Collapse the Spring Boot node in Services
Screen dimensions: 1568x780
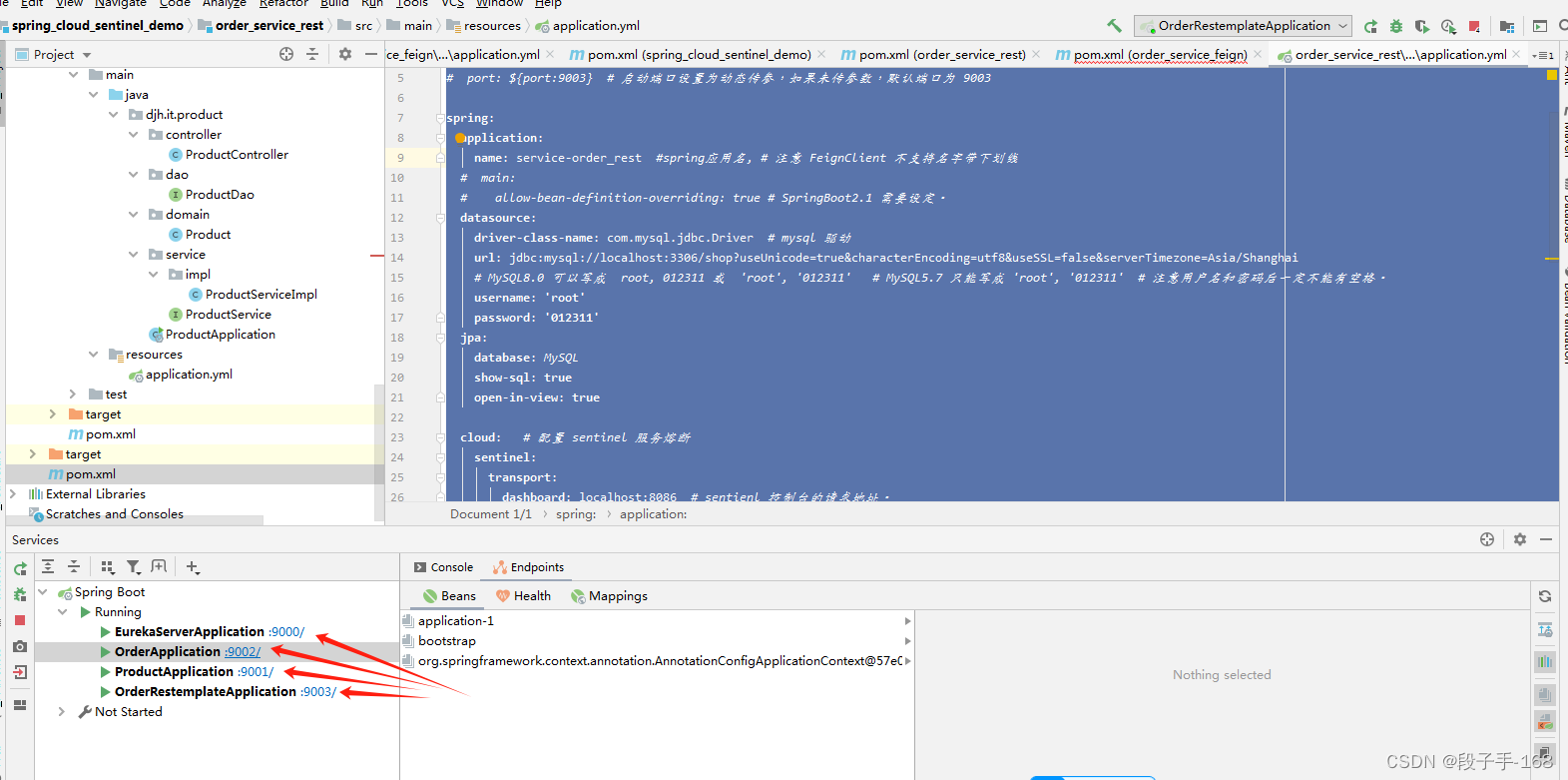[43, 592]
